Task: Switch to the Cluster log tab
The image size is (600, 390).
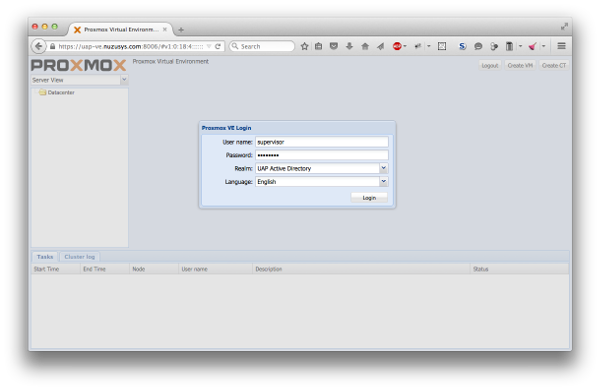Action: pyautogui.click(x=80, y=257)
